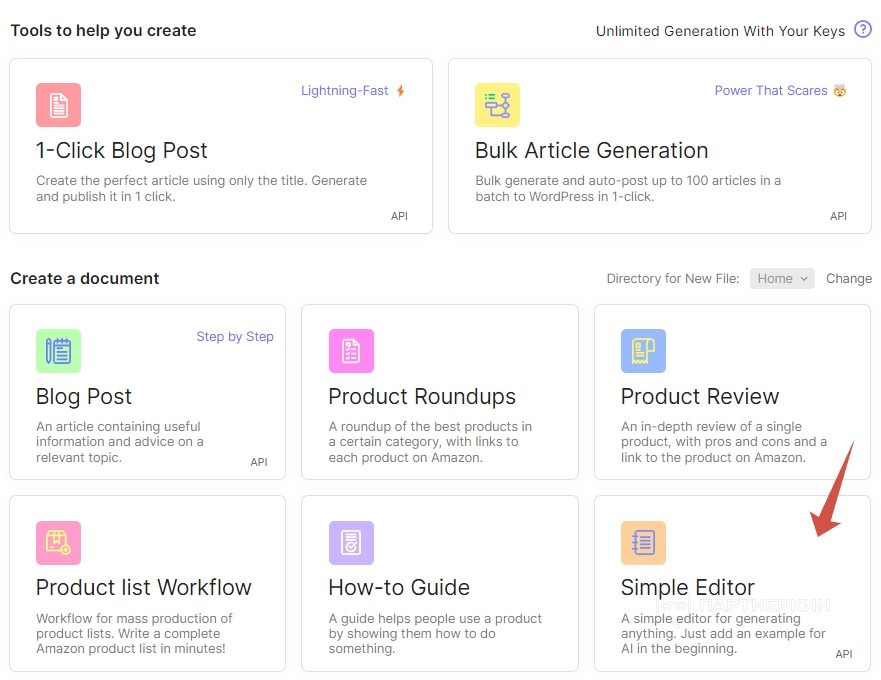Click the Bulk Article Generation workflow icon
881x680 pixels.
(497, 105)
